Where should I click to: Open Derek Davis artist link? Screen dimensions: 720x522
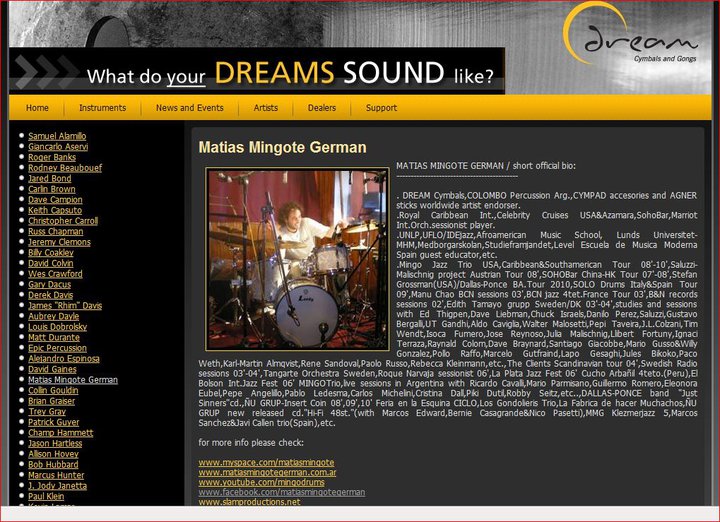[51, 295]
